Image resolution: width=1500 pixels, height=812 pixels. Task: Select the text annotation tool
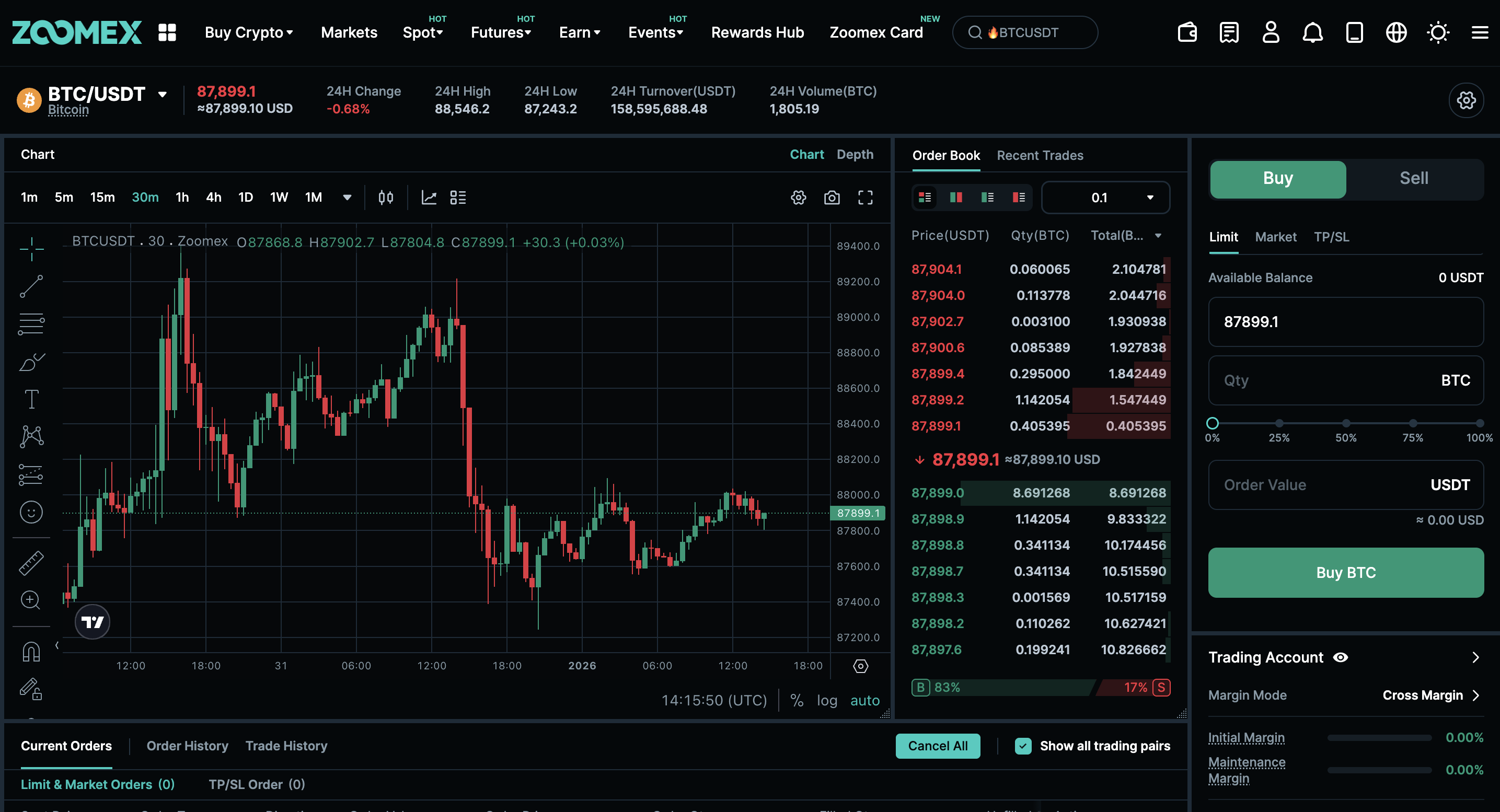click(31, 399)
